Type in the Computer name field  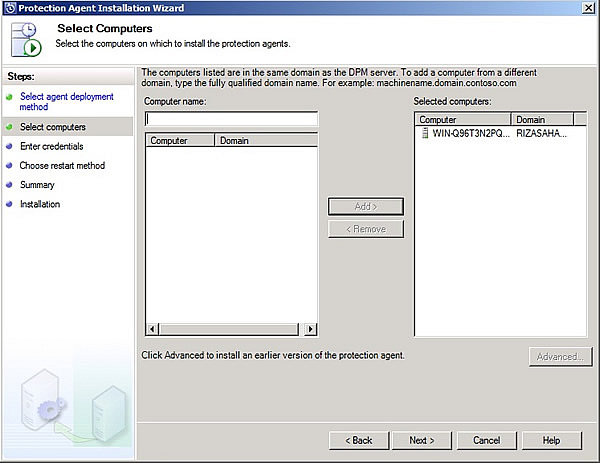coord(231,119)
